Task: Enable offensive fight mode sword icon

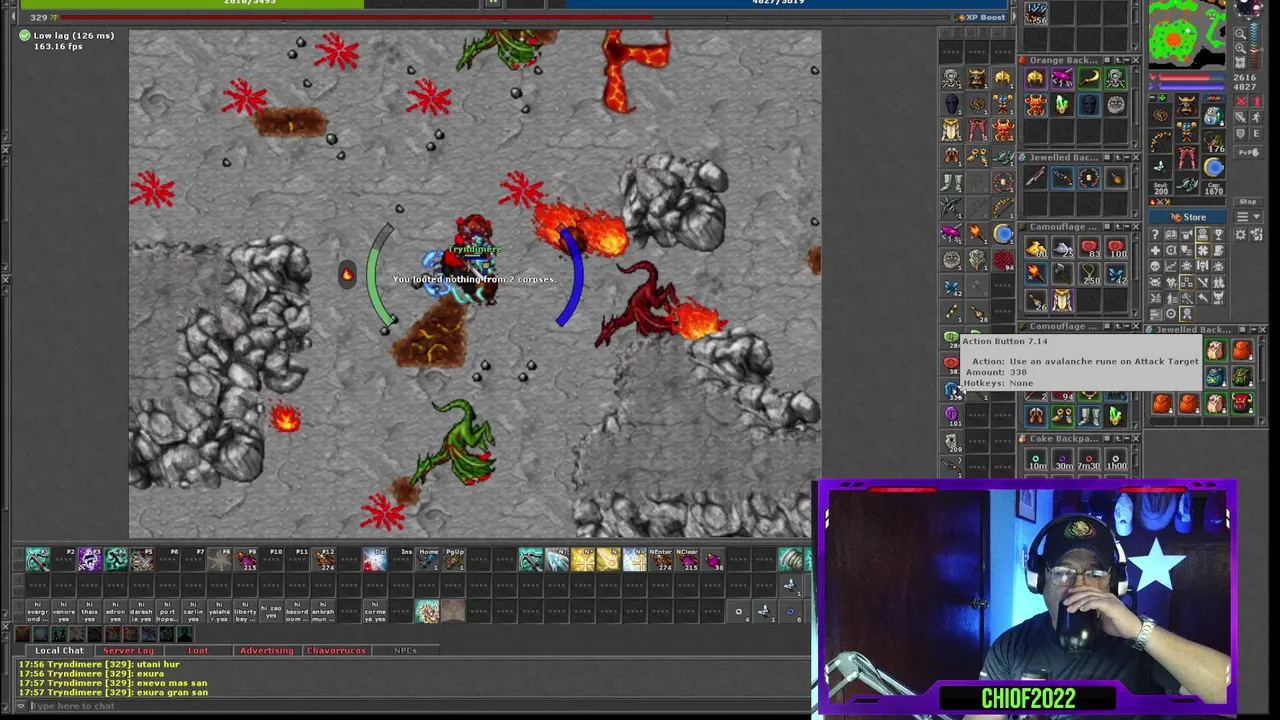Action: (x=1241, y=117)
